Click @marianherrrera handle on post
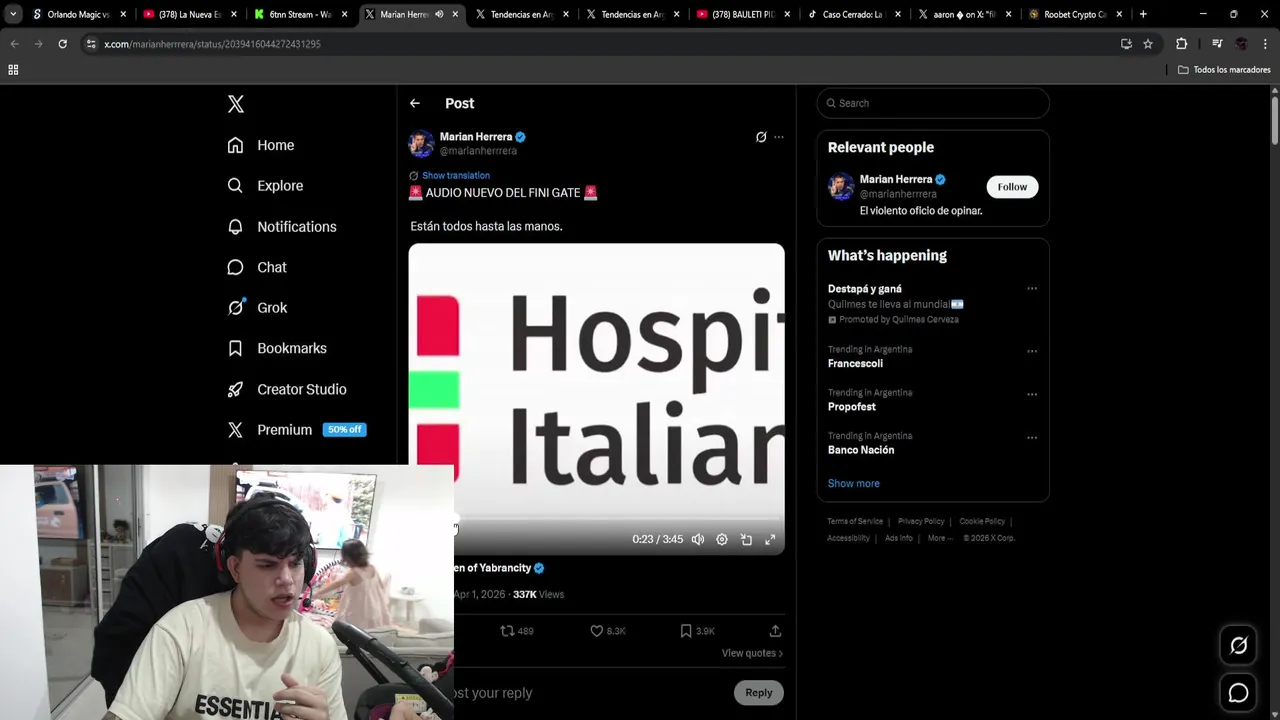1280x720 pixels. point(478,151)
